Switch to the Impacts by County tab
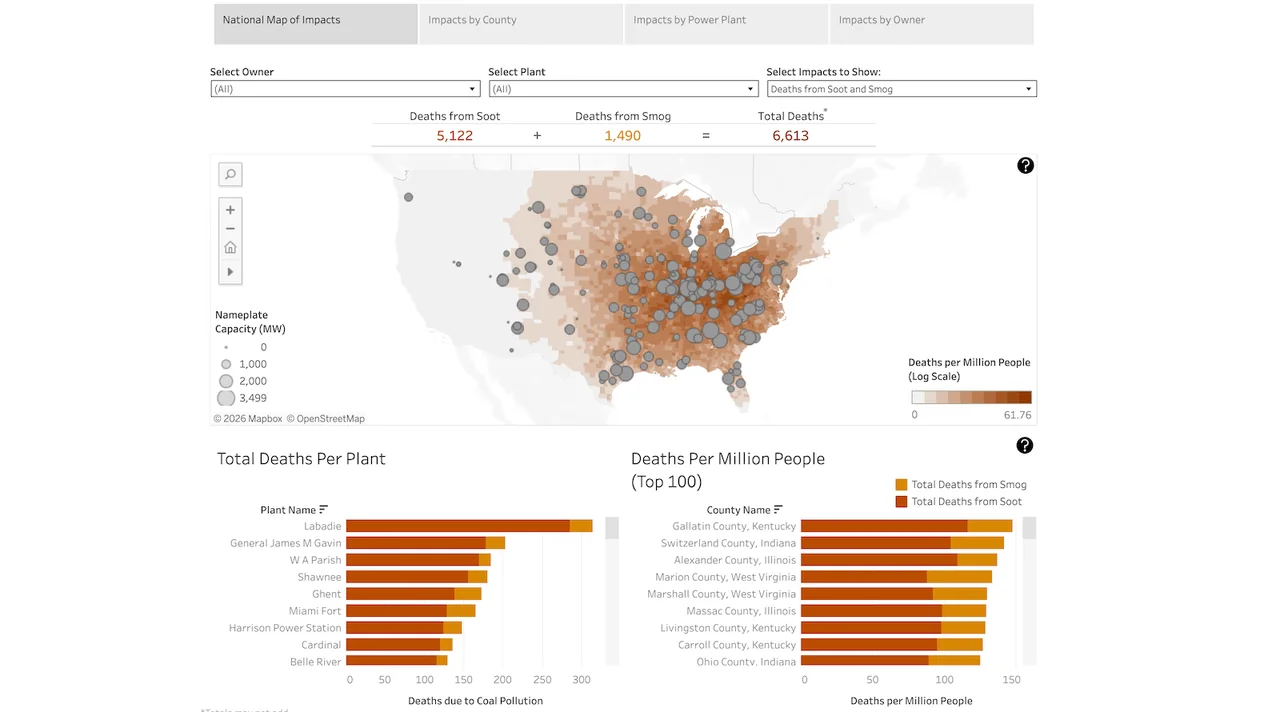1280x712 pixels. (472, 20)
